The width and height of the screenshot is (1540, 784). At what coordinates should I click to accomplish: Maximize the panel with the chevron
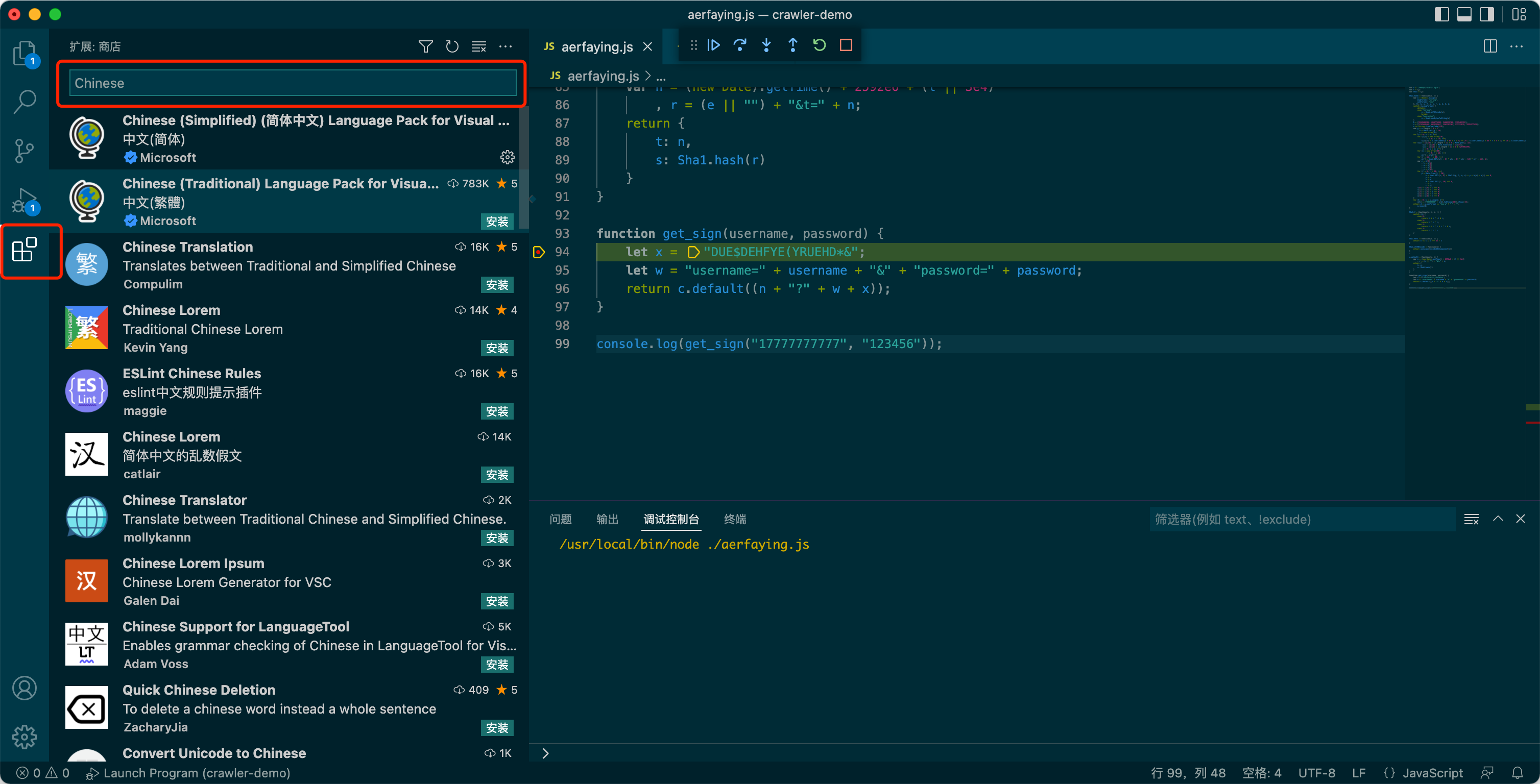(x=1498, y=519)
